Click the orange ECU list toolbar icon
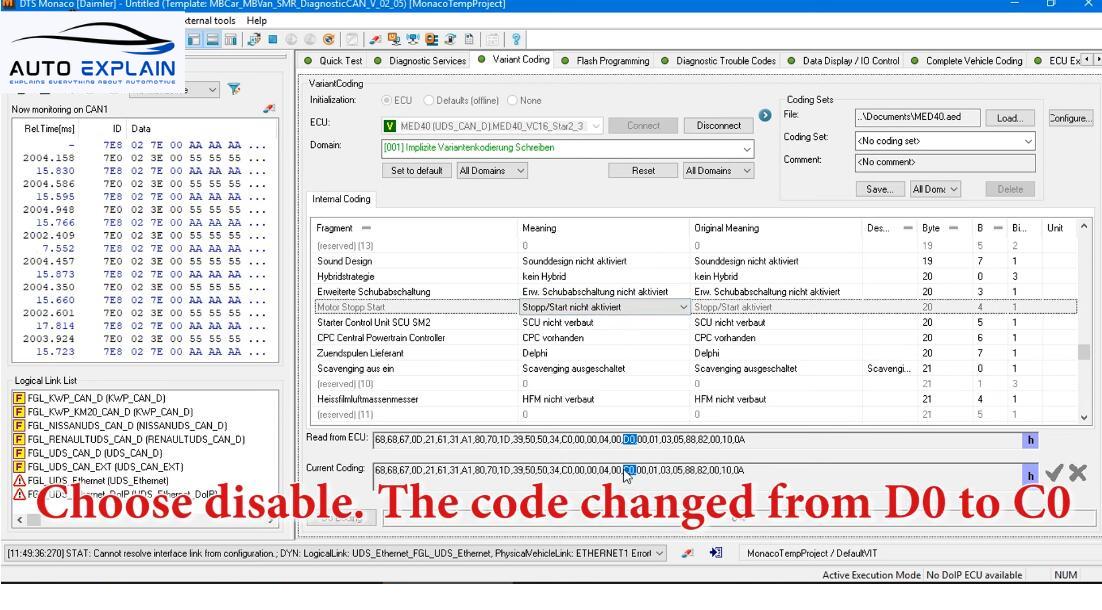The image size is (1102, 610). pyautogui.click(x=432, y=39)
